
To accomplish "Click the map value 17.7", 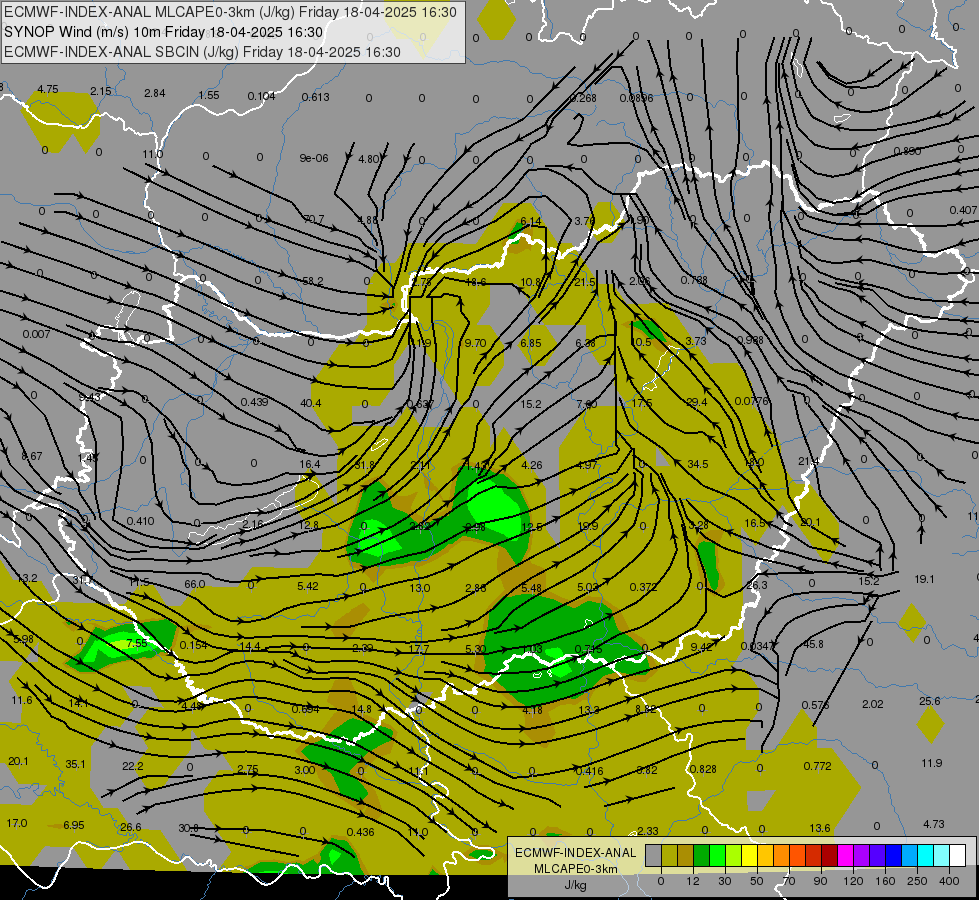I will [419, 649].
